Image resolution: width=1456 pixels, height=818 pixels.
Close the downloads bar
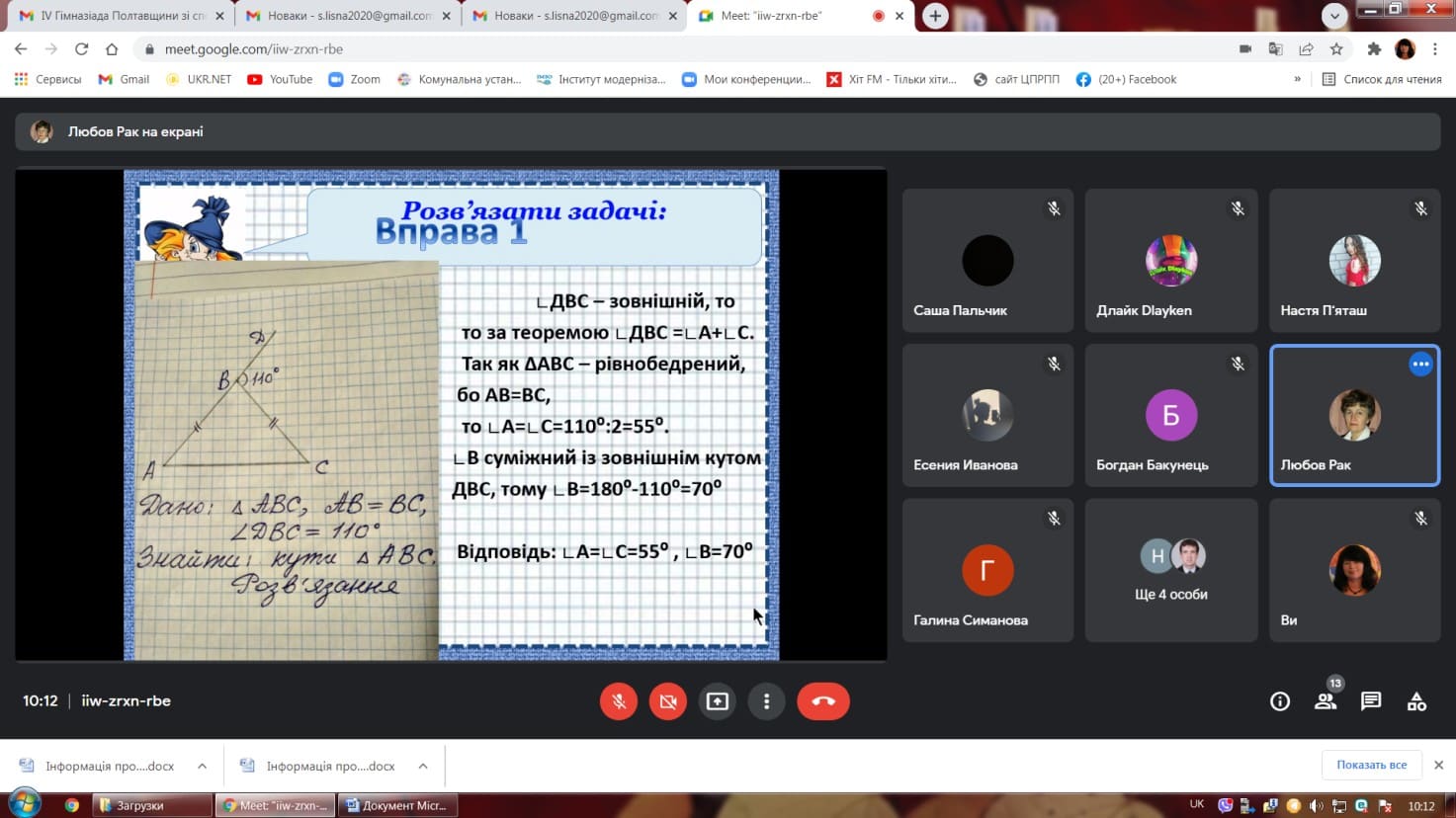(1438, 765)
